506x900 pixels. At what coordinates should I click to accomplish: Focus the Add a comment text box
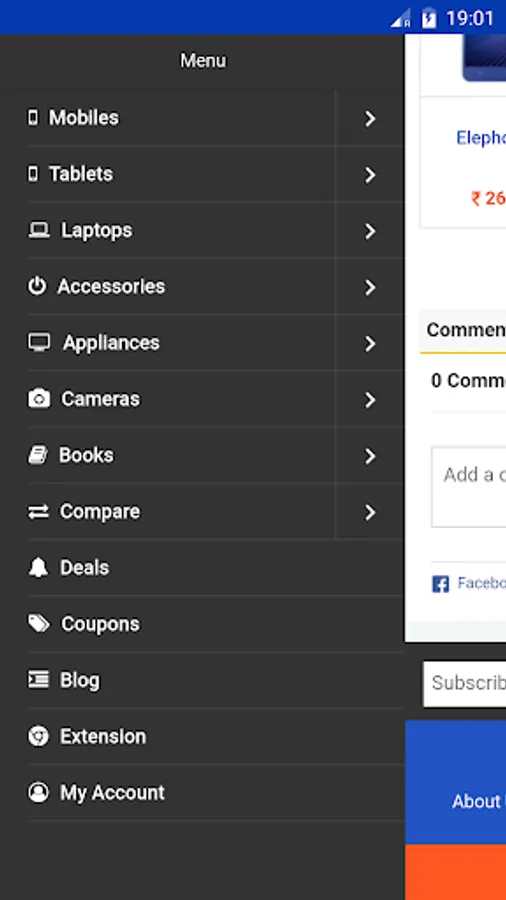point(469,487)
